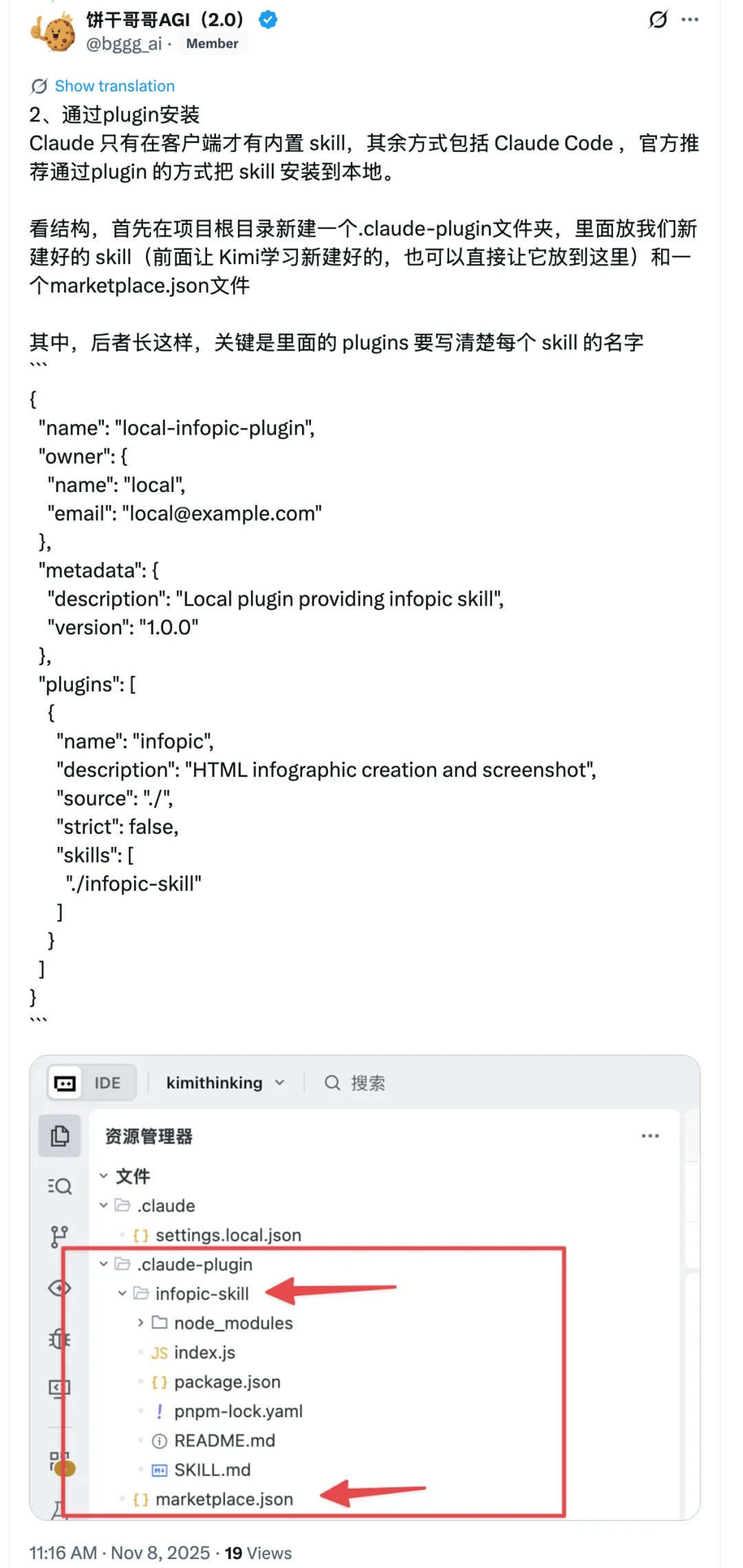743x1568 pixels.
Task: Open the @bggg_ai profile handle
Action: tap(124, 44)
